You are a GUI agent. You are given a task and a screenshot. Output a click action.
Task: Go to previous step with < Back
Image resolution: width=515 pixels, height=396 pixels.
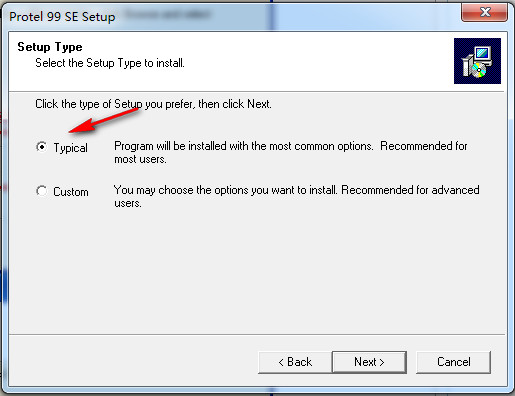pos(295,362)
